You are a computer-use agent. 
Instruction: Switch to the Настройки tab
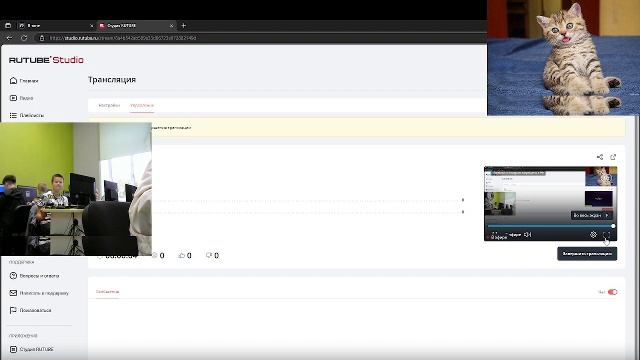(109, 105)
